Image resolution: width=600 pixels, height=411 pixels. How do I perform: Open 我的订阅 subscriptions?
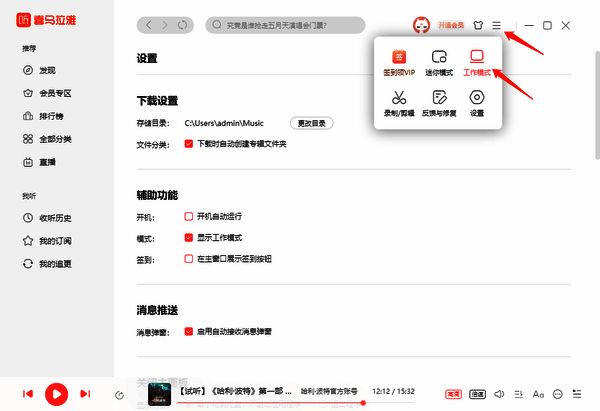[47, 241]
